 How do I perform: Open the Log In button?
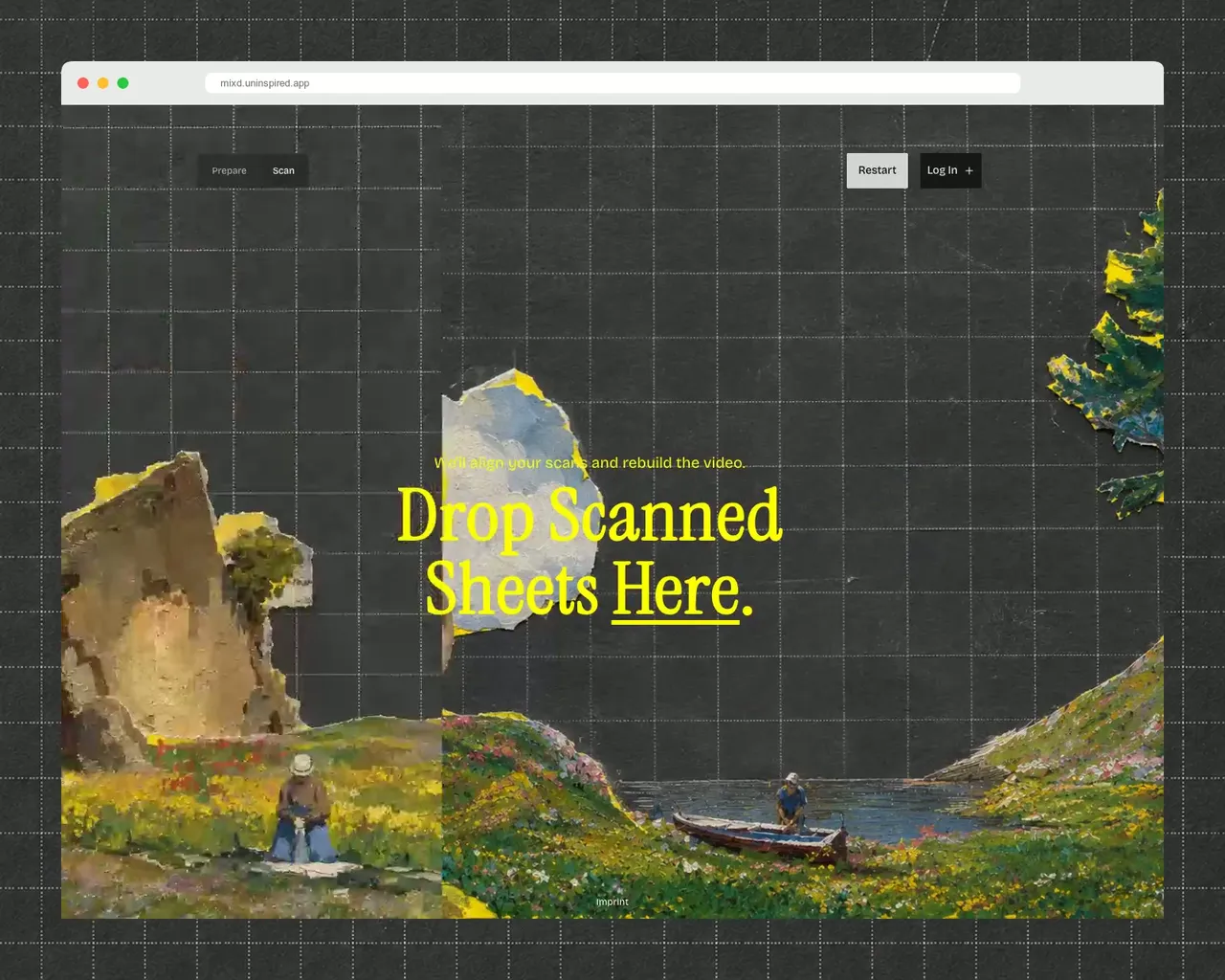pyautogui.click(x=950, y=170)
